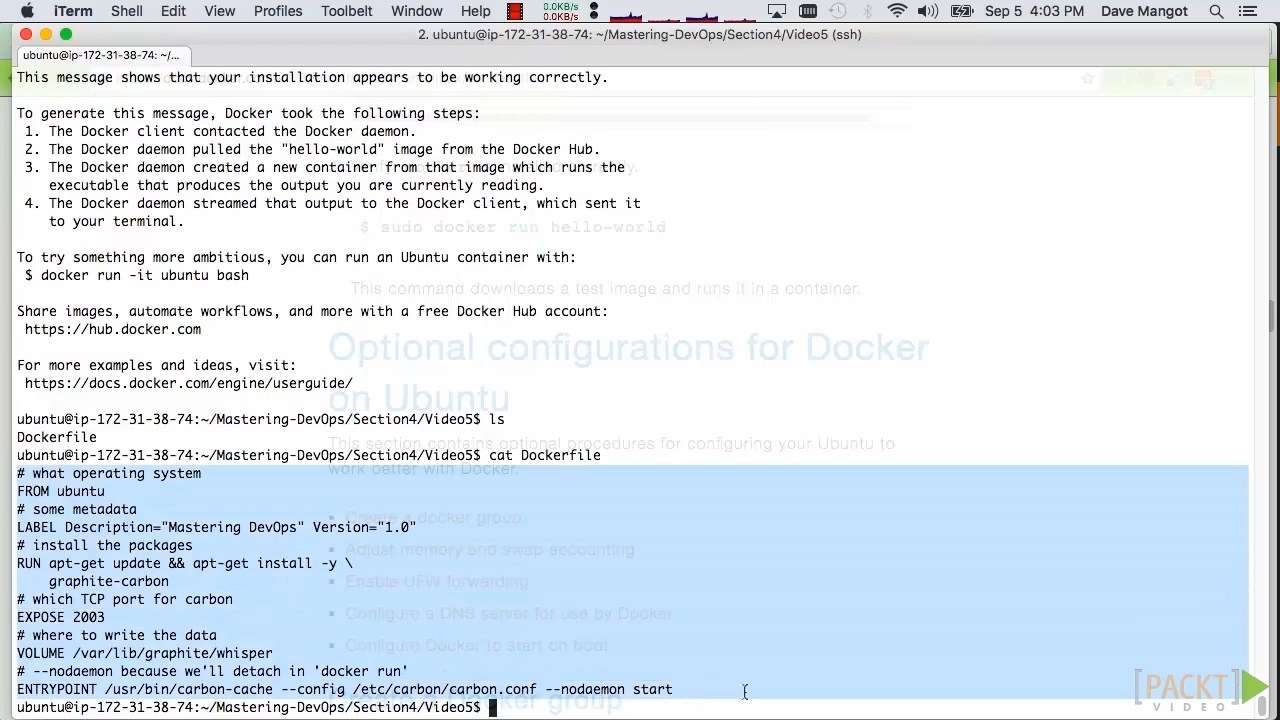This screenshot has width=1280, height=720.
Task: Open the Profiles menu
Action: pyautogui.click(x=278, y=11)
